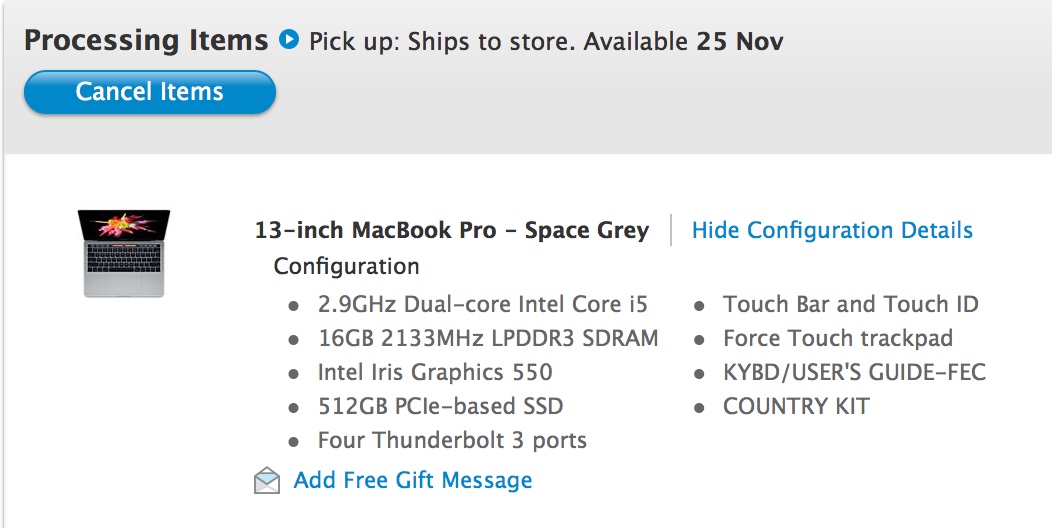Select the Processing Items heading
Viewport: 1052px width, 528px height.
point(146,40)
